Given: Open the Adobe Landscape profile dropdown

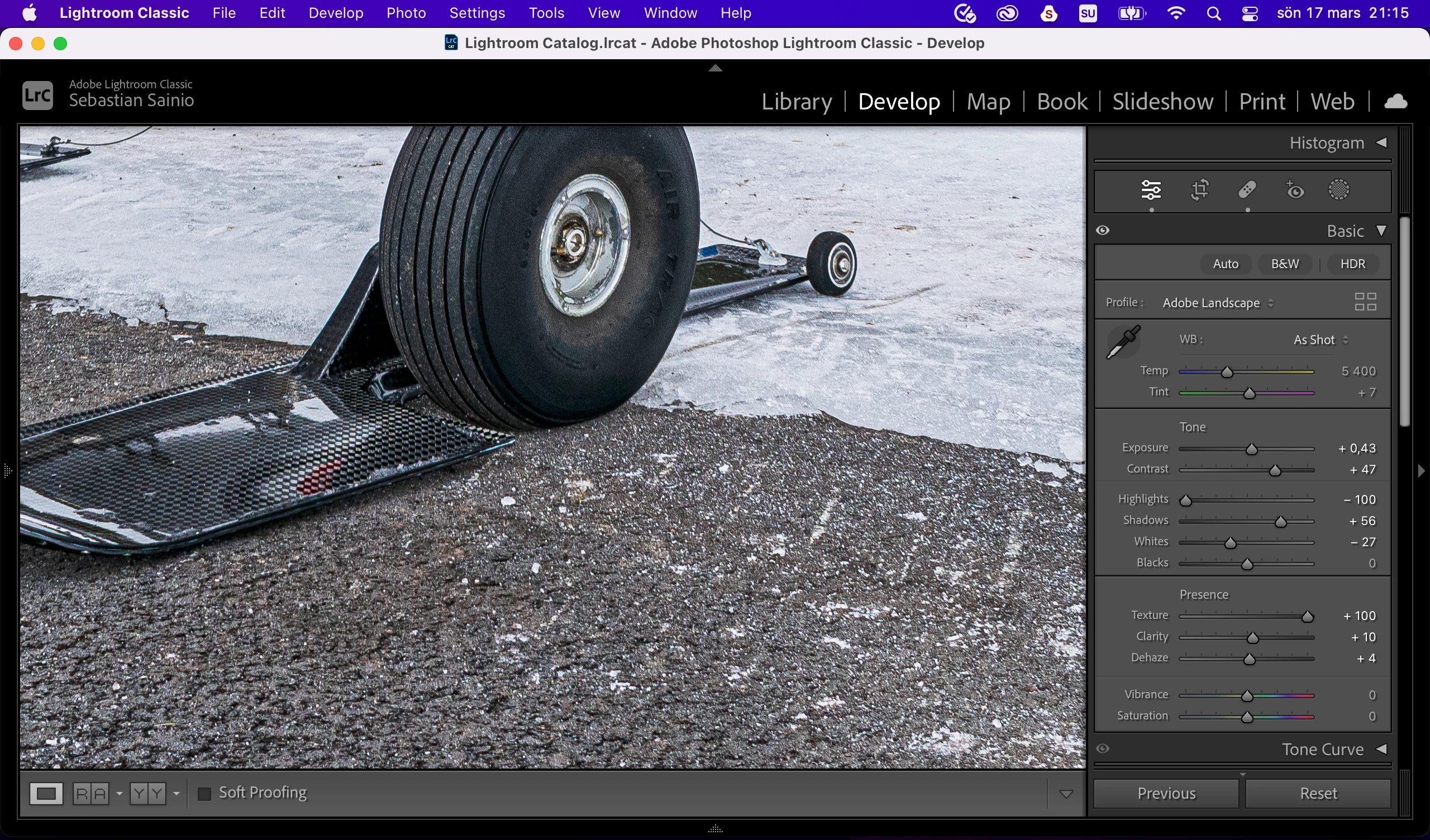Looking at the screenshot, I should point(1217,303).
